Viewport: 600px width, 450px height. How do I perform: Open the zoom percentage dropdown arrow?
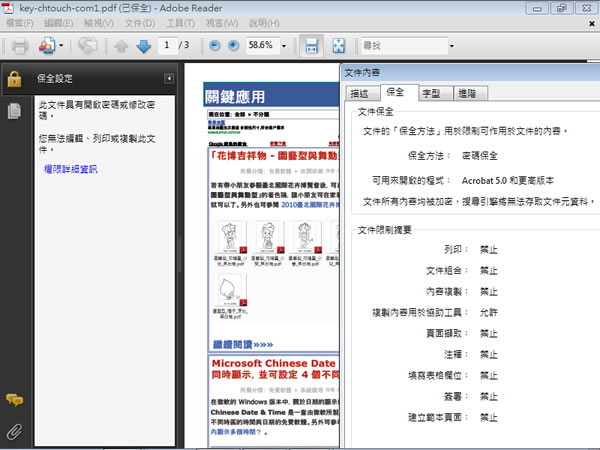pos(284,46)
